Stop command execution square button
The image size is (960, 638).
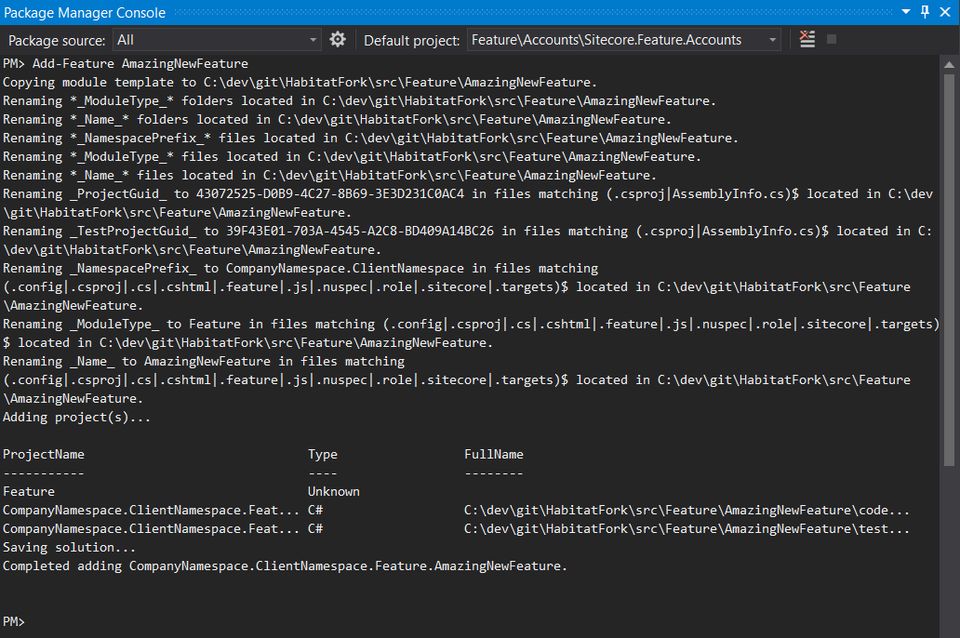click(831, 40)
